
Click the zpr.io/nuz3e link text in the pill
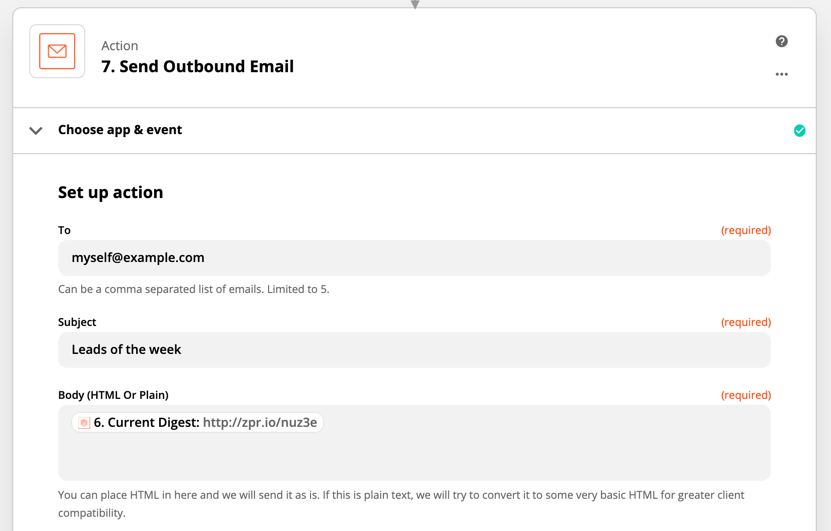tap(260, 422)
